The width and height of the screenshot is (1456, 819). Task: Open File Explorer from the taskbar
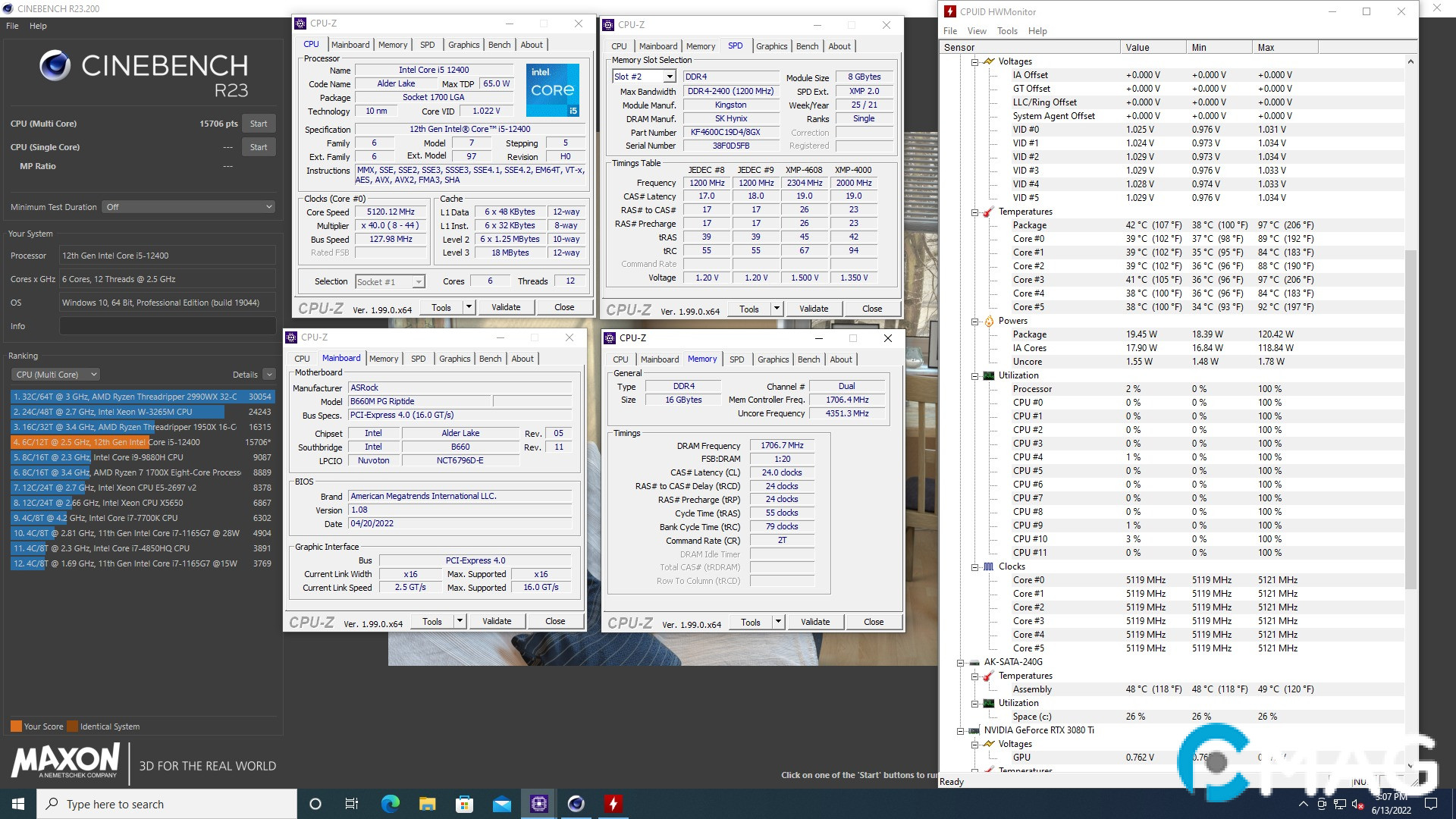pos(427,804)
